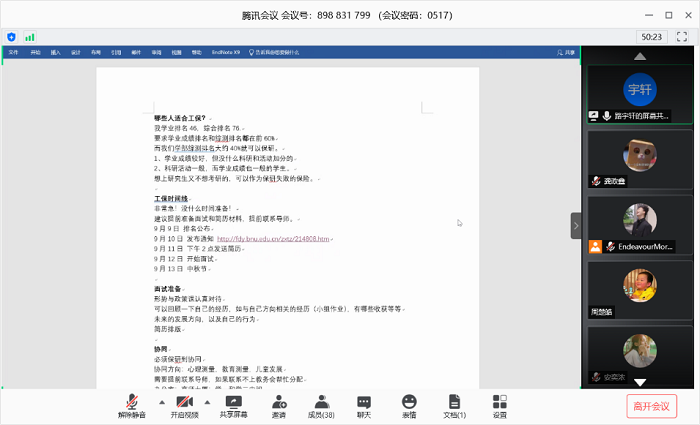Image resolution: width=700 pixels, height=425 pixels.
Task: Open the 文档(1) documents icon
Action: click(x=454, y=404)
